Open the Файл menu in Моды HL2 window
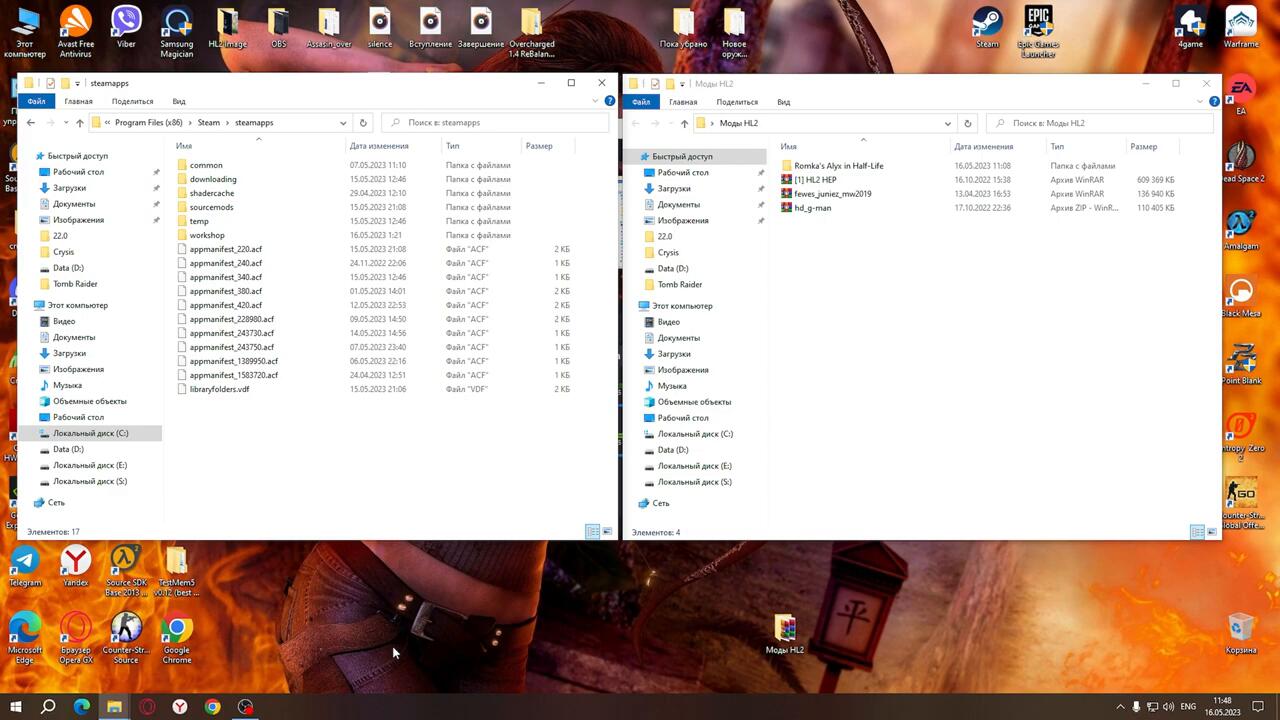This screenshot has height=720, width=1280. pos(641,102)
